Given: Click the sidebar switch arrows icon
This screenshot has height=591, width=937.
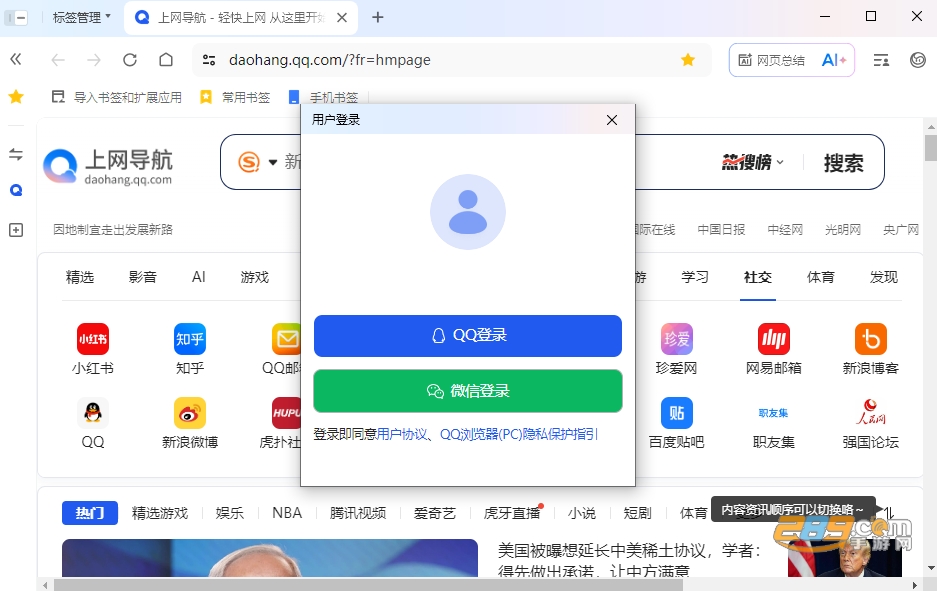Looking at the screenshot, I should [x=16, y=154].
